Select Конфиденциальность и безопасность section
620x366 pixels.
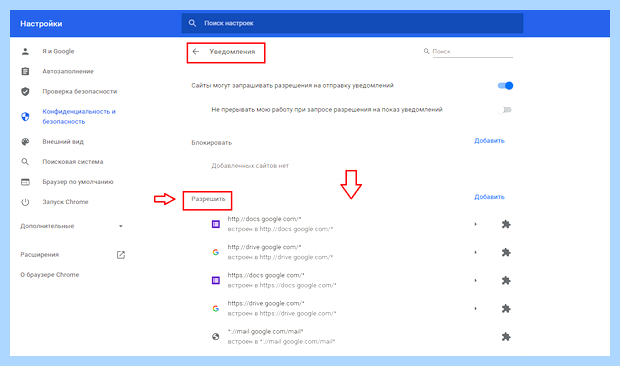coord(79,117)
